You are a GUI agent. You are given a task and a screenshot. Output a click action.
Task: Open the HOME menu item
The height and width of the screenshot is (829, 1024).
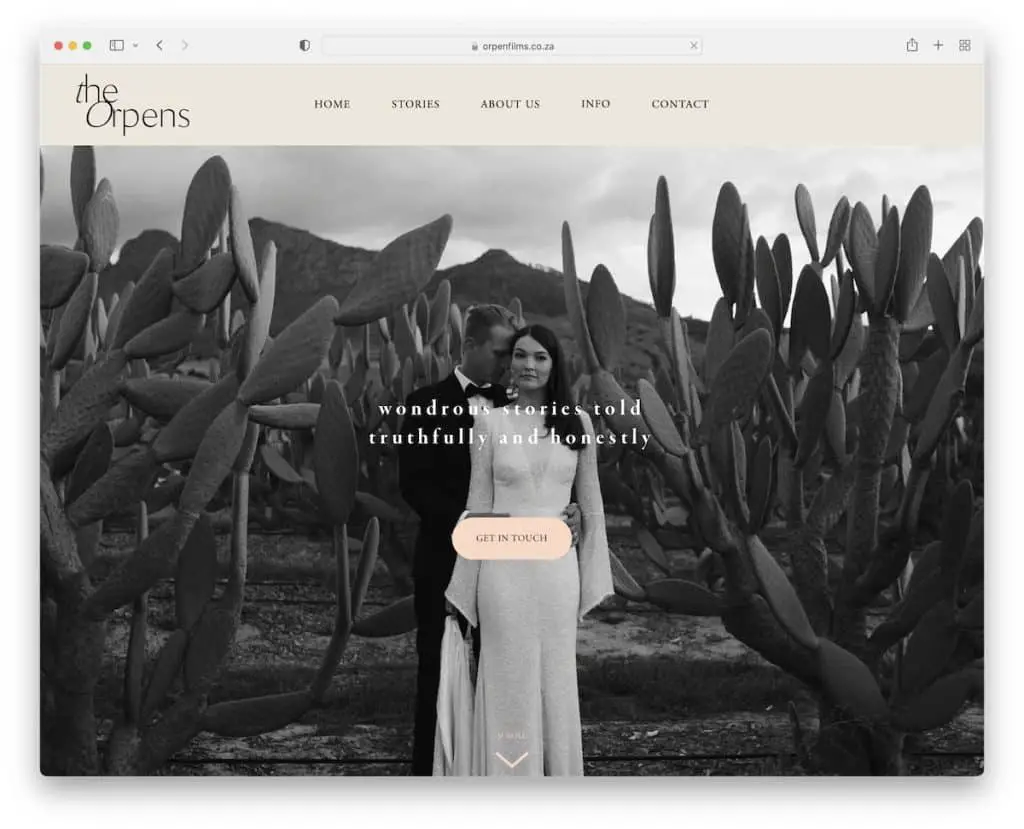(332, 104)
